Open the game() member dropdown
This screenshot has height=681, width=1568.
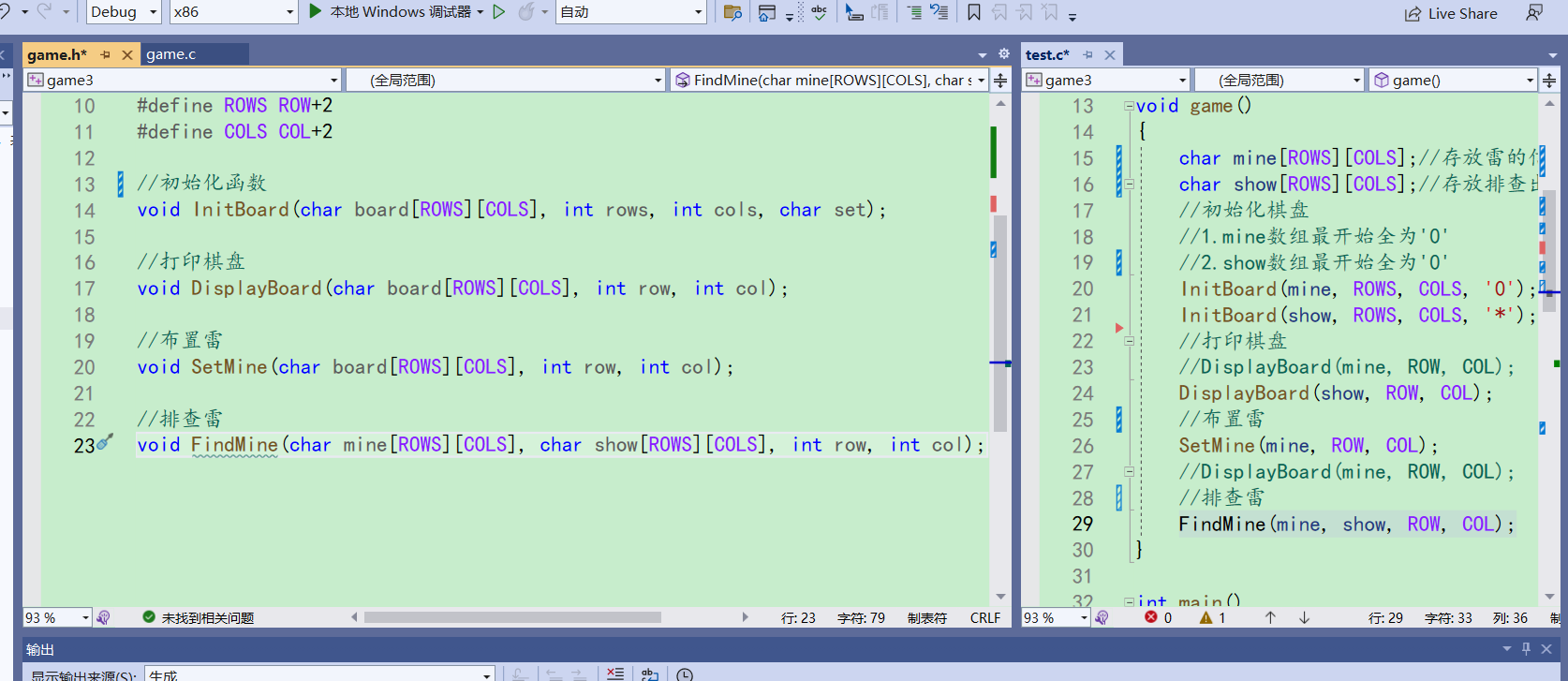point(1453,80)
